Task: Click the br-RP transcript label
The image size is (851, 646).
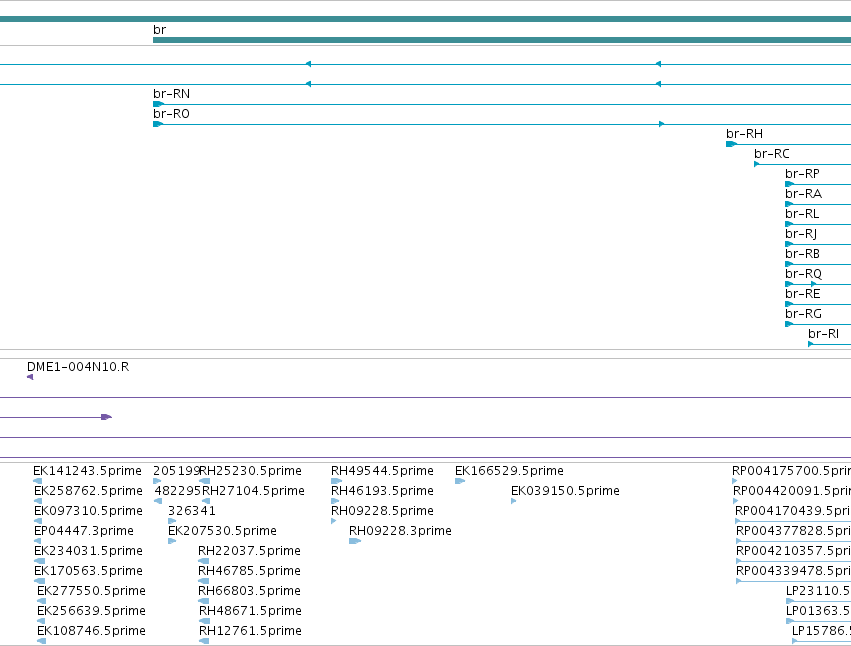Action: point(802,174)
